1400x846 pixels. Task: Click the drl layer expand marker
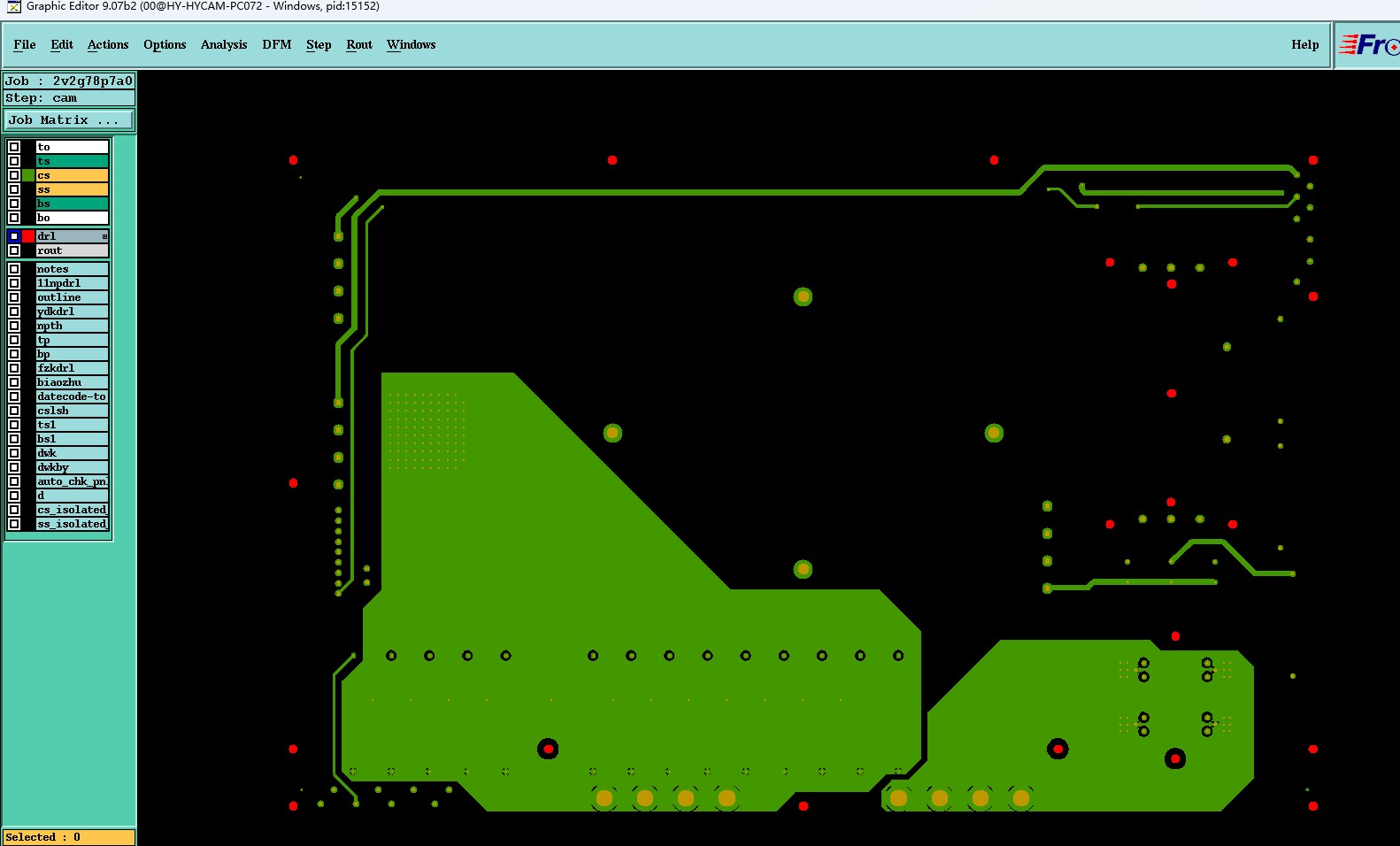coord(104,236)
